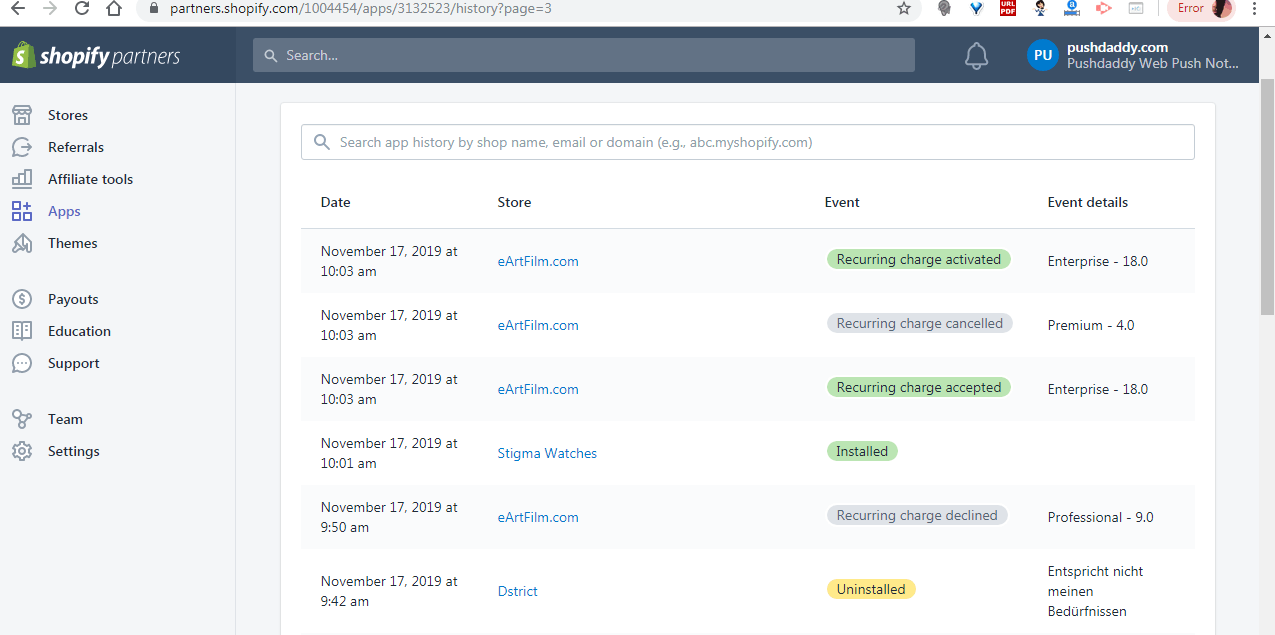Open the Dstrict store link
1275x635 pixels.
click(x=517, y=591)
